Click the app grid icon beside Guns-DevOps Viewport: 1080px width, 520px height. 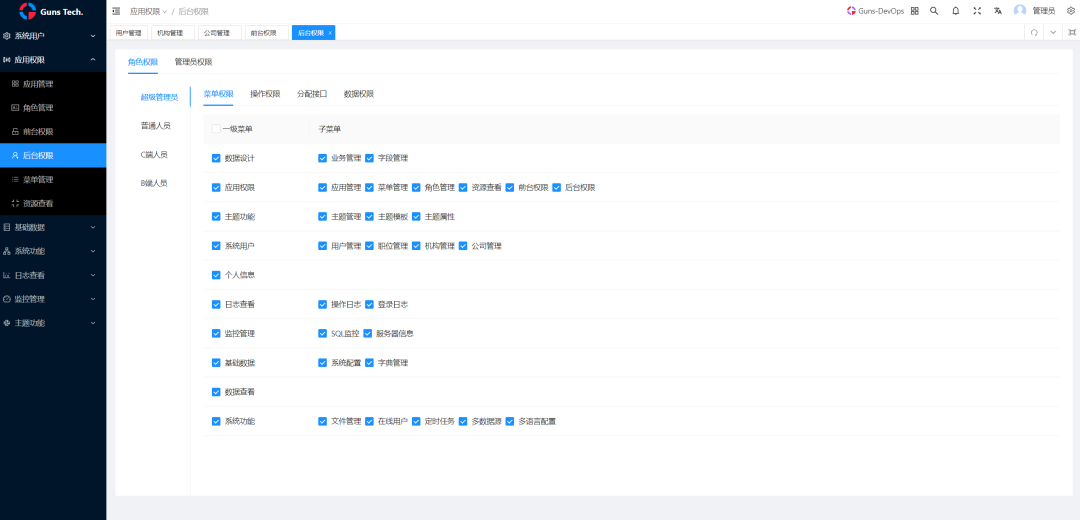pos(914,11)
